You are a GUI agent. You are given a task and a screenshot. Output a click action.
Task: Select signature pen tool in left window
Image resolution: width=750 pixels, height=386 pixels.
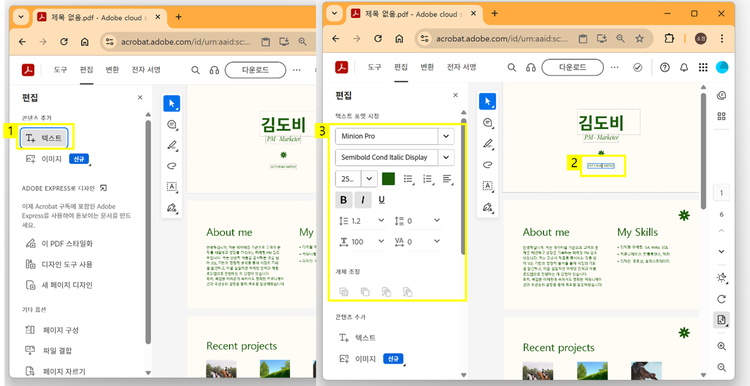[172, 208]
